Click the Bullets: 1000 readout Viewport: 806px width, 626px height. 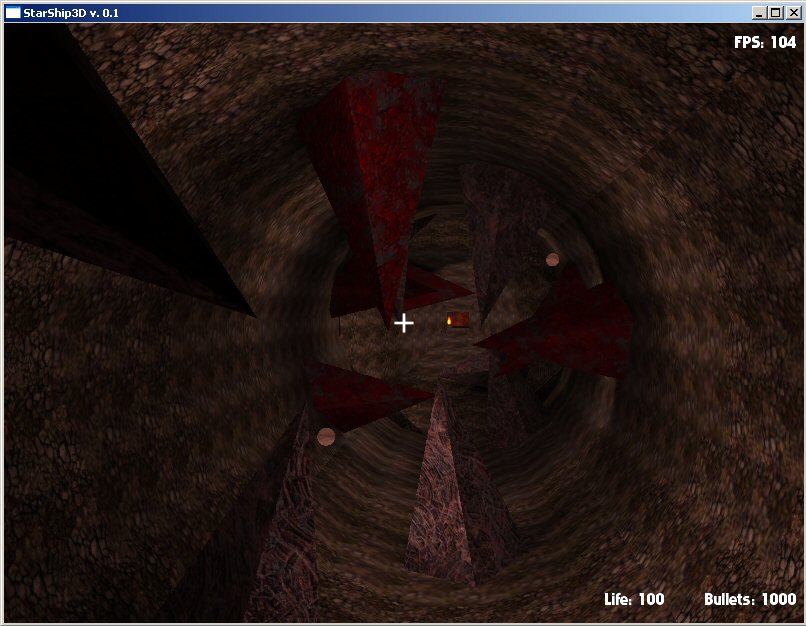(x=750, y=599)
